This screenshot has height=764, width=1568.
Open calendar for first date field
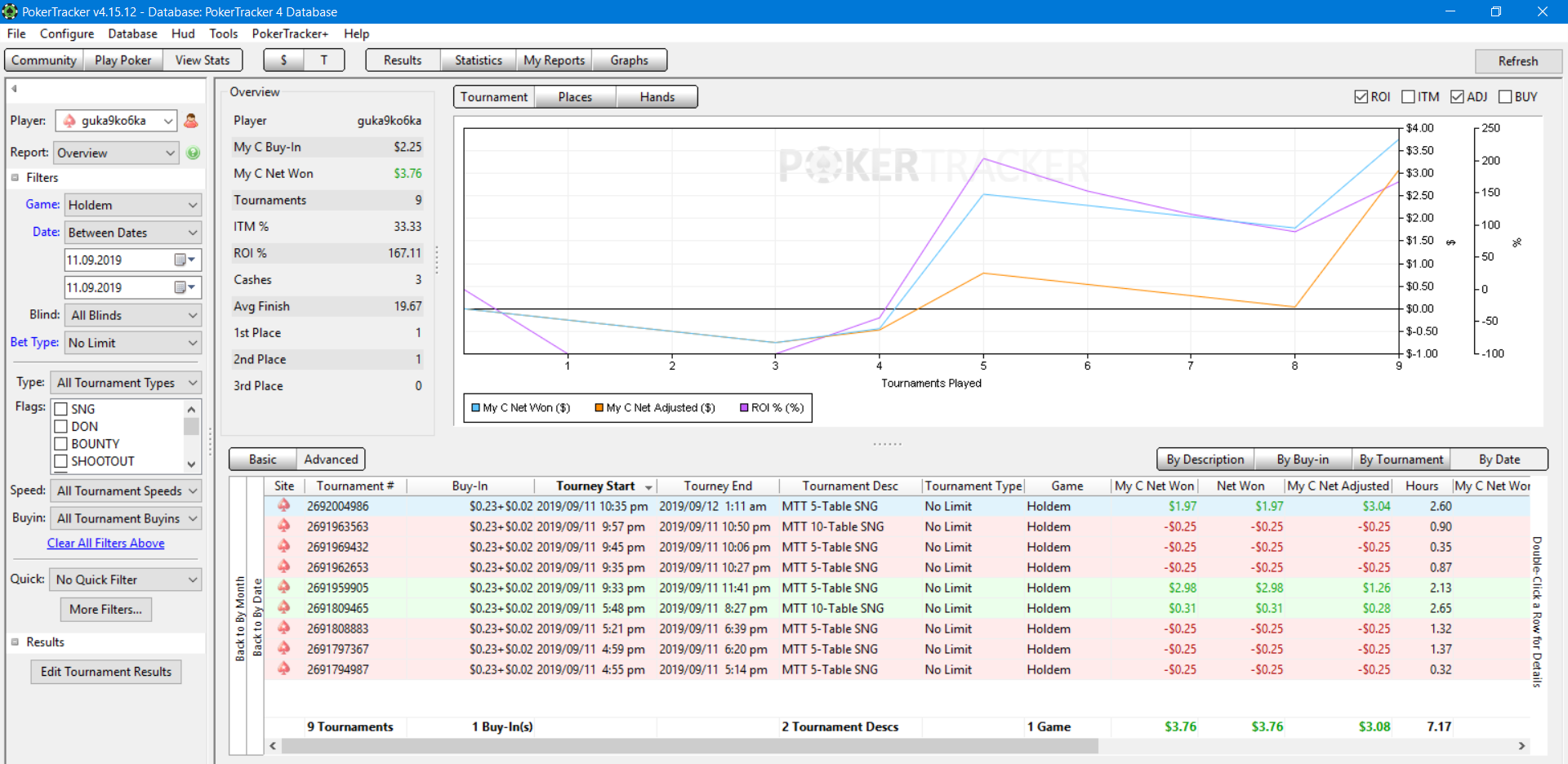pyautogui.click(x=185, y=260)
